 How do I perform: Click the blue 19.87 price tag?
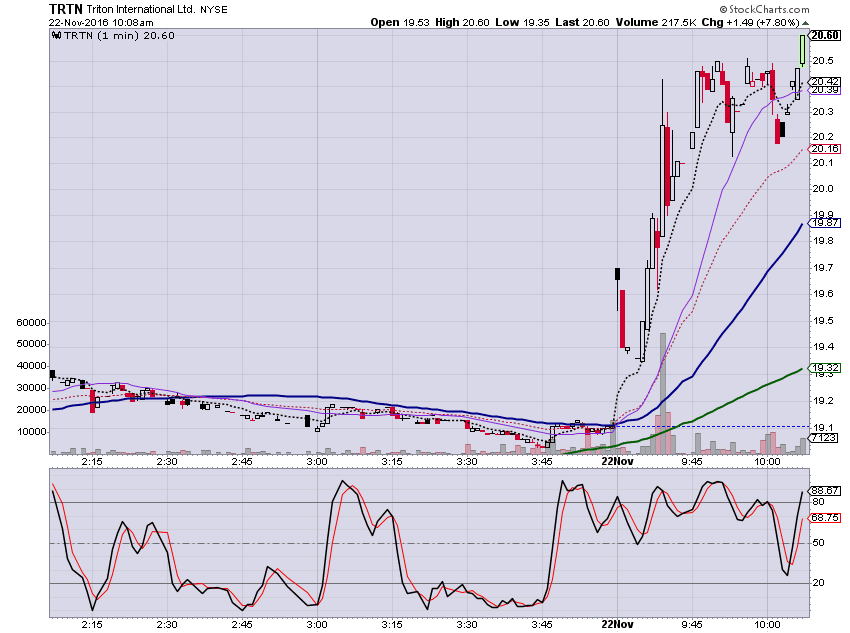[825, 223]
